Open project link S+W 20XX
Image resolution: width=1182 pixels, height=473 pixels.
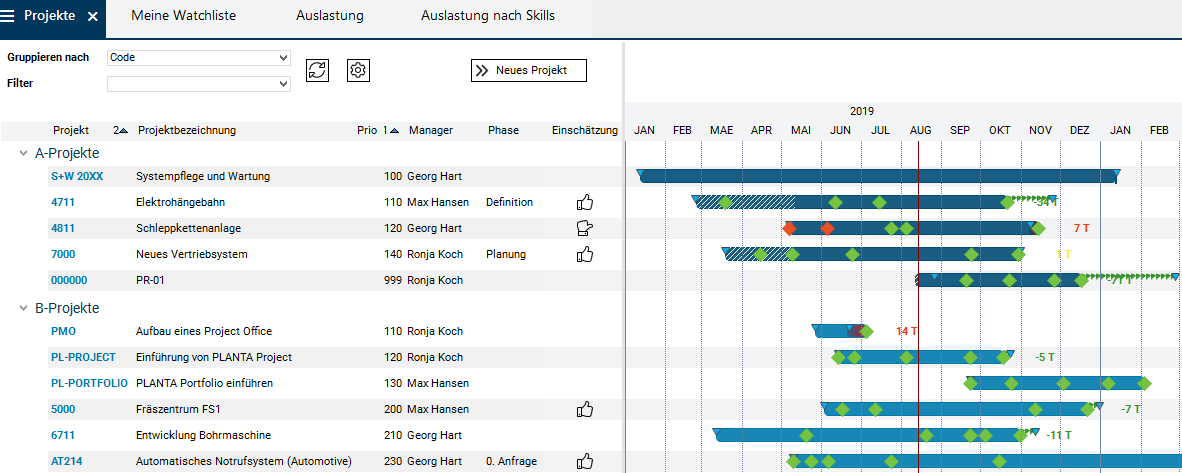pyautogui.click(x=77, y=177)
